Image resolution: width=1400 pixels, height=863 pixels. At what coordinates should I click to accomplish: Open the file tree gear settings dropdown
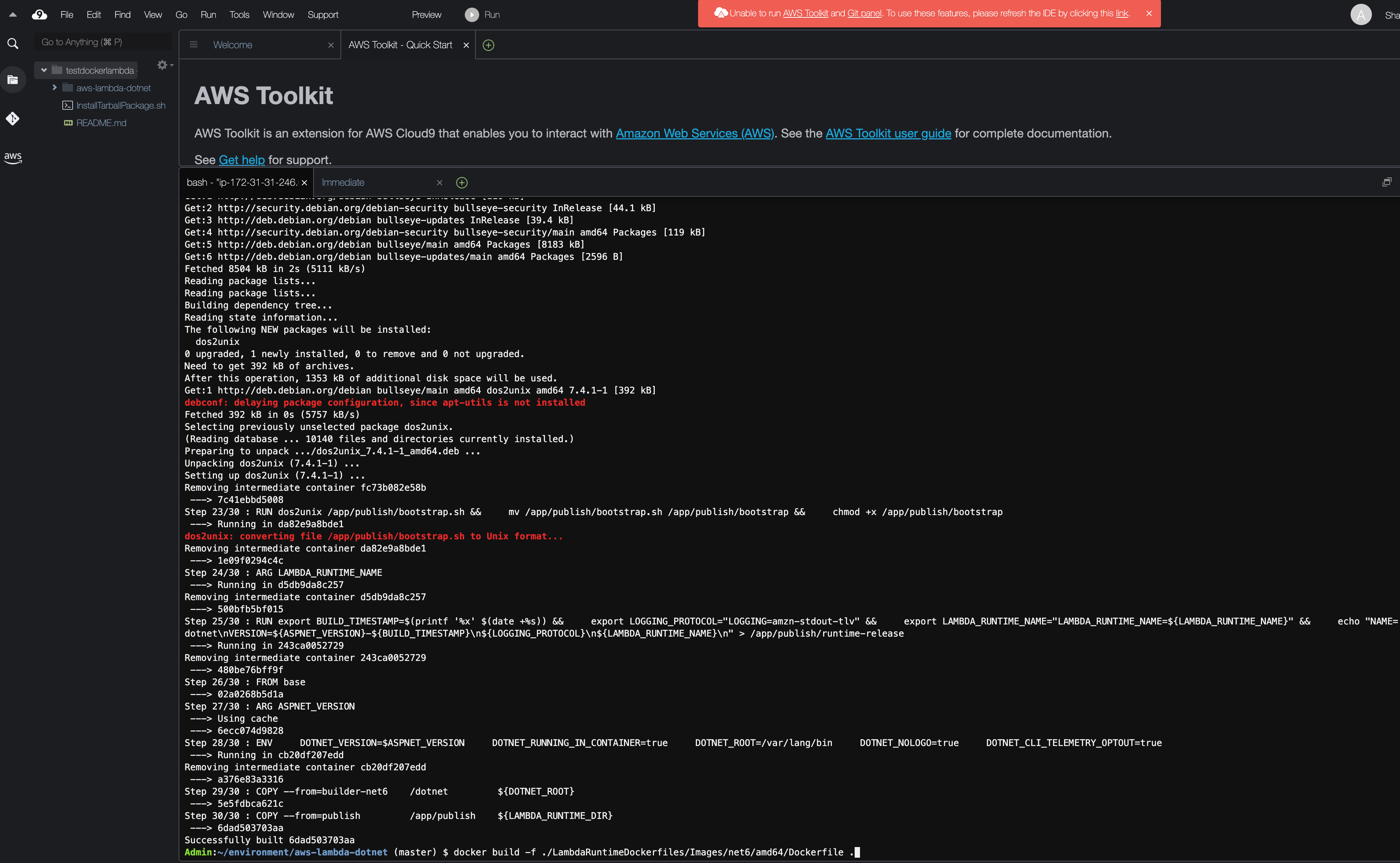[x=165, y=65]
